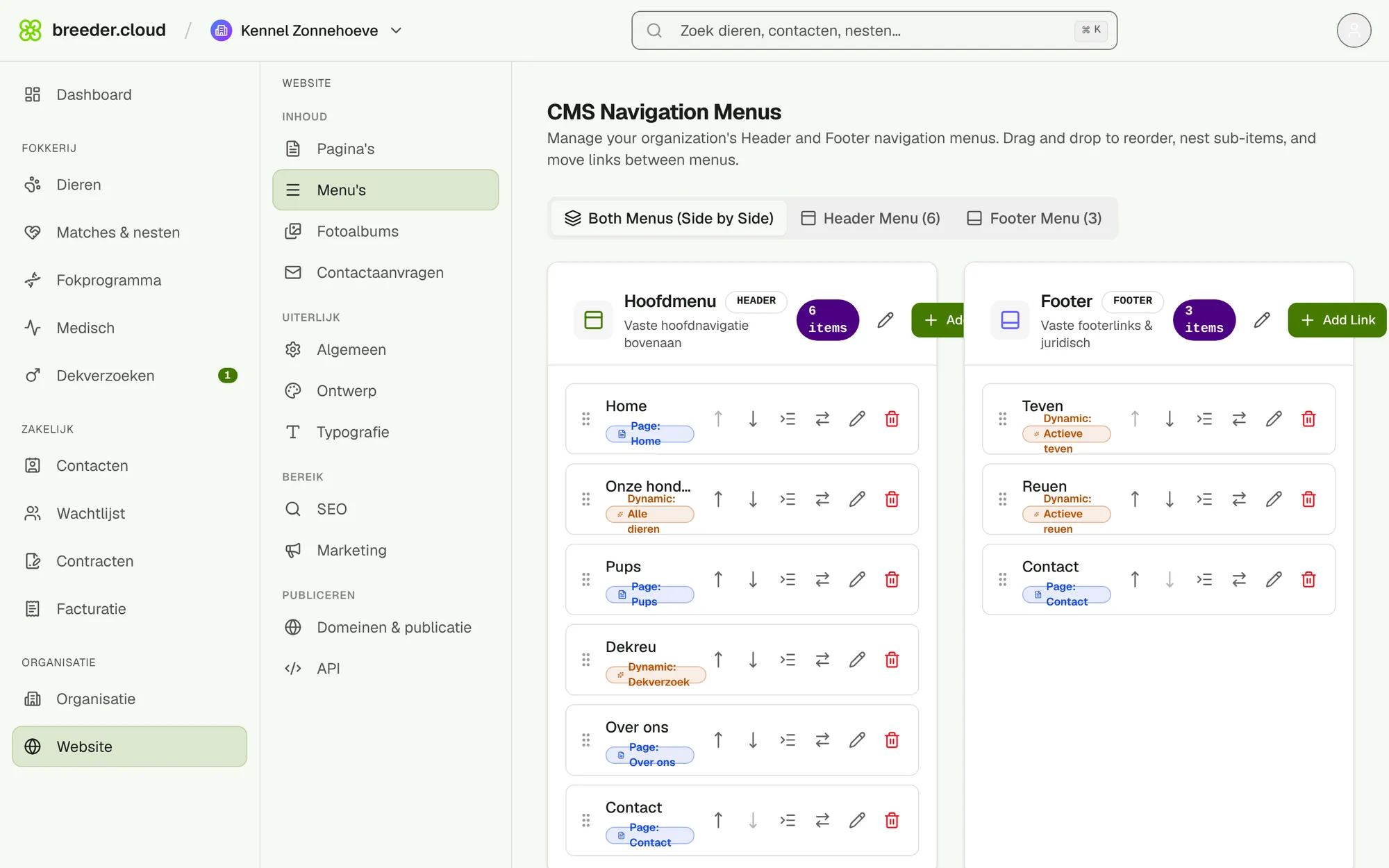Edit the Pups menu item

click(x=857, y=579)
